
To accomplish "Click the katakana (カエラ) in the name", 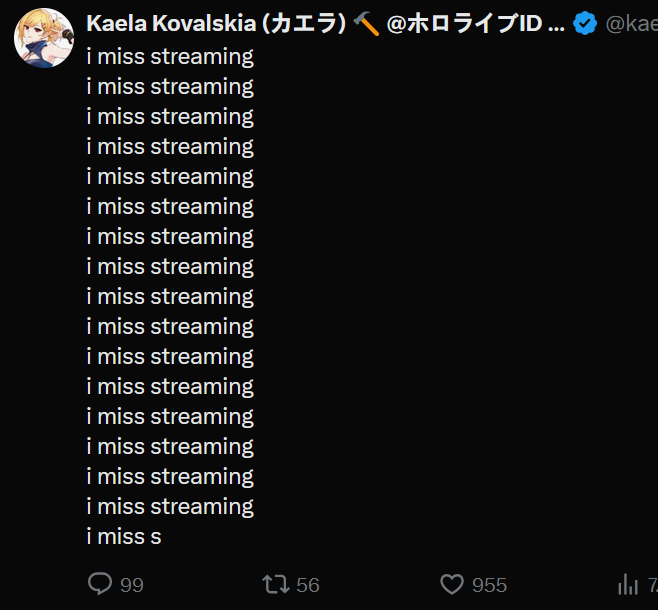I will [304, 23].
